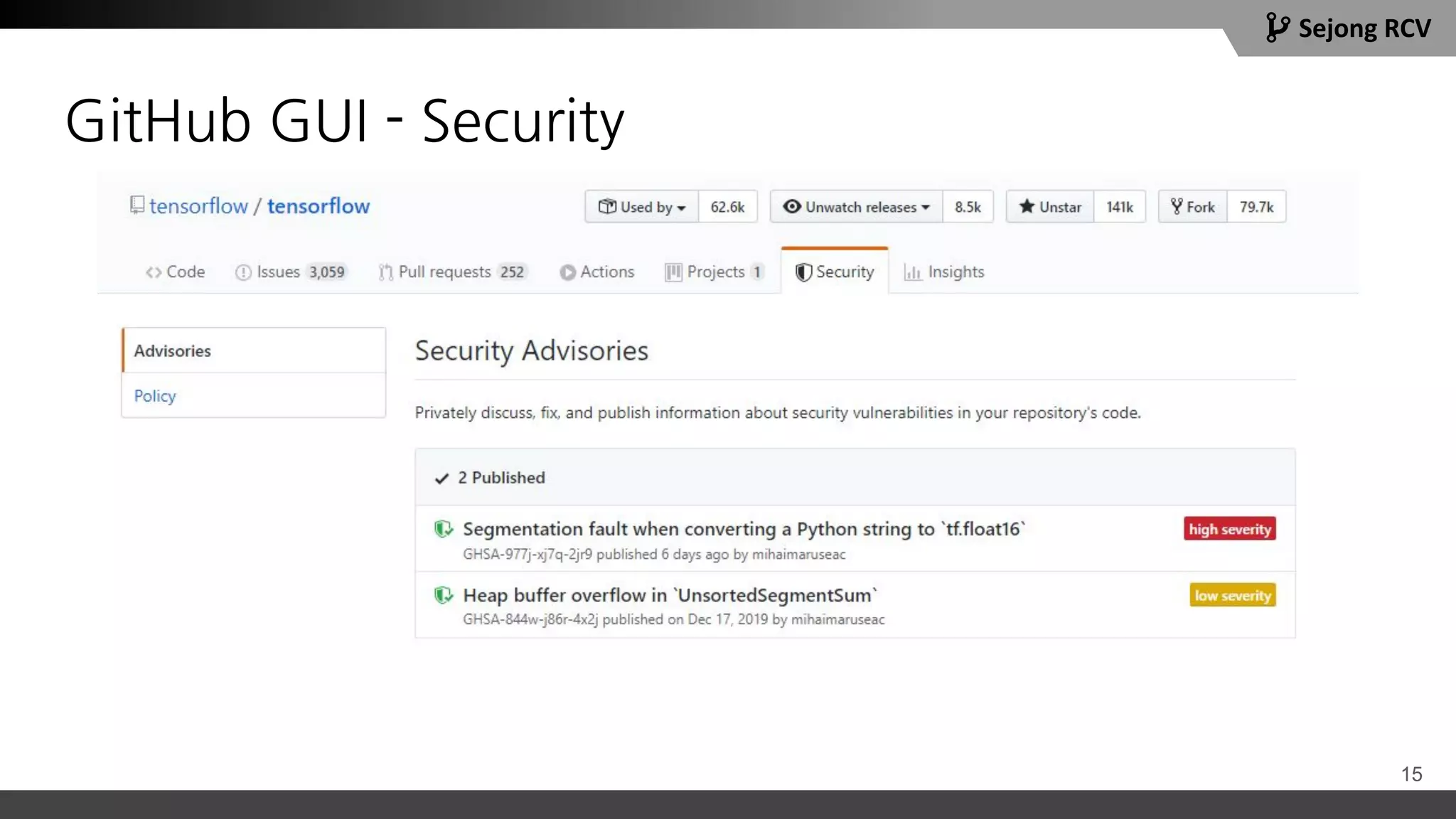
Task: Click the Code tab angle-brackets icon
Action: point(154,272)
